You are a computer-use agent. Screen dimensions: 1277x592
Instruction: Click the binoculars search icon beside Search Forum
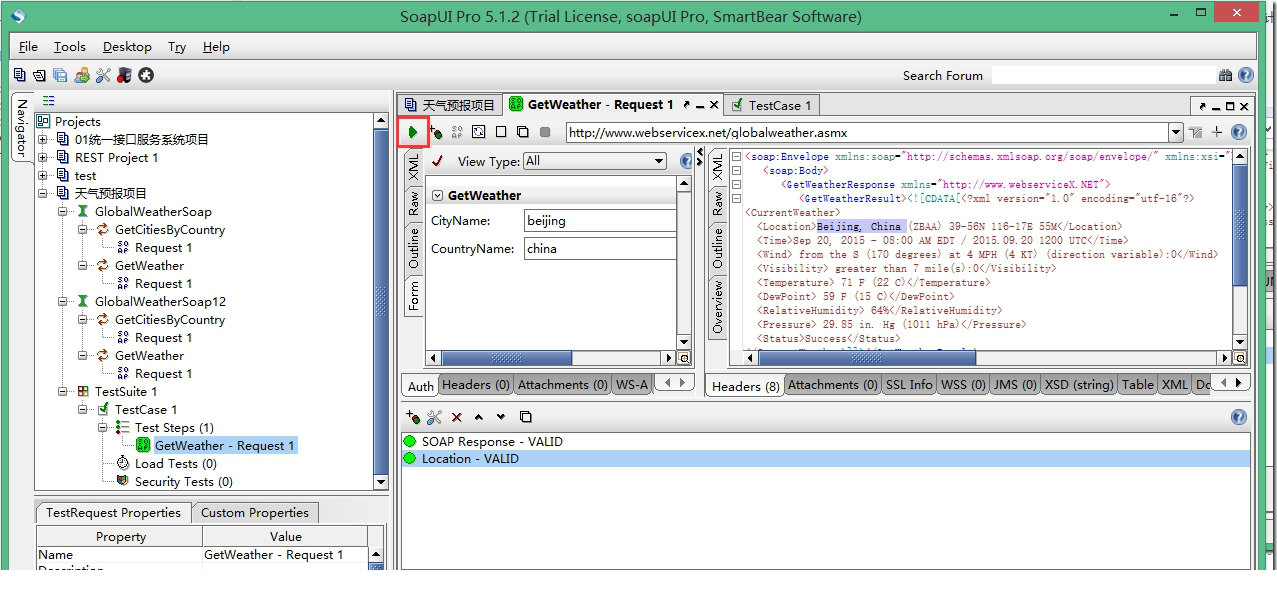(1225, 75)
